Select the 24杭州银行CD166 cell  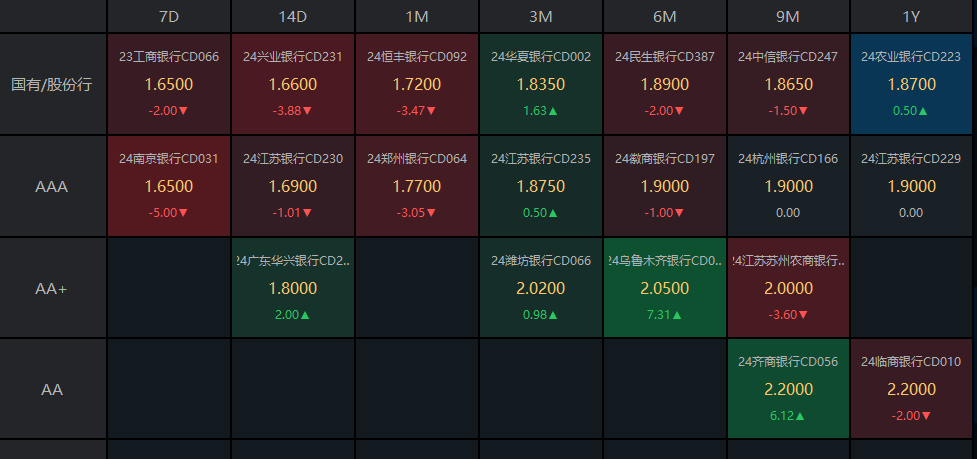coord(788,186)
